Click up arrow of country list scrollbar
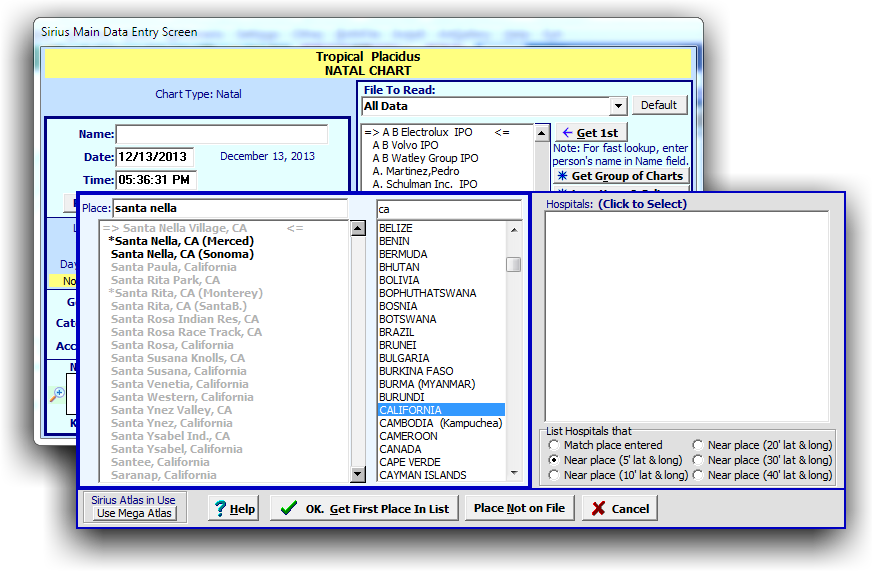Image resolution: width=872 pixels, height=571 pixels. (x=514, y=229)
